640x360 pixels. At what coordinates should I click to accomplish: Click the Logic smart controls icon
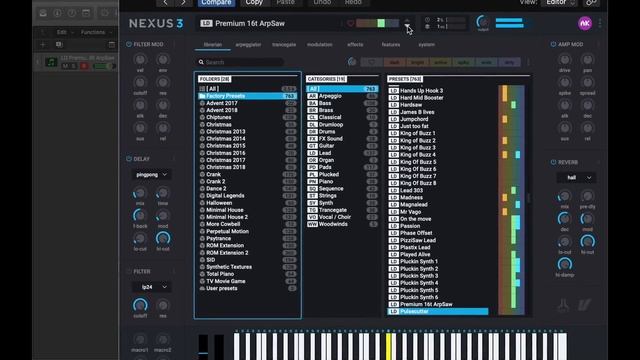click(104, 13)
